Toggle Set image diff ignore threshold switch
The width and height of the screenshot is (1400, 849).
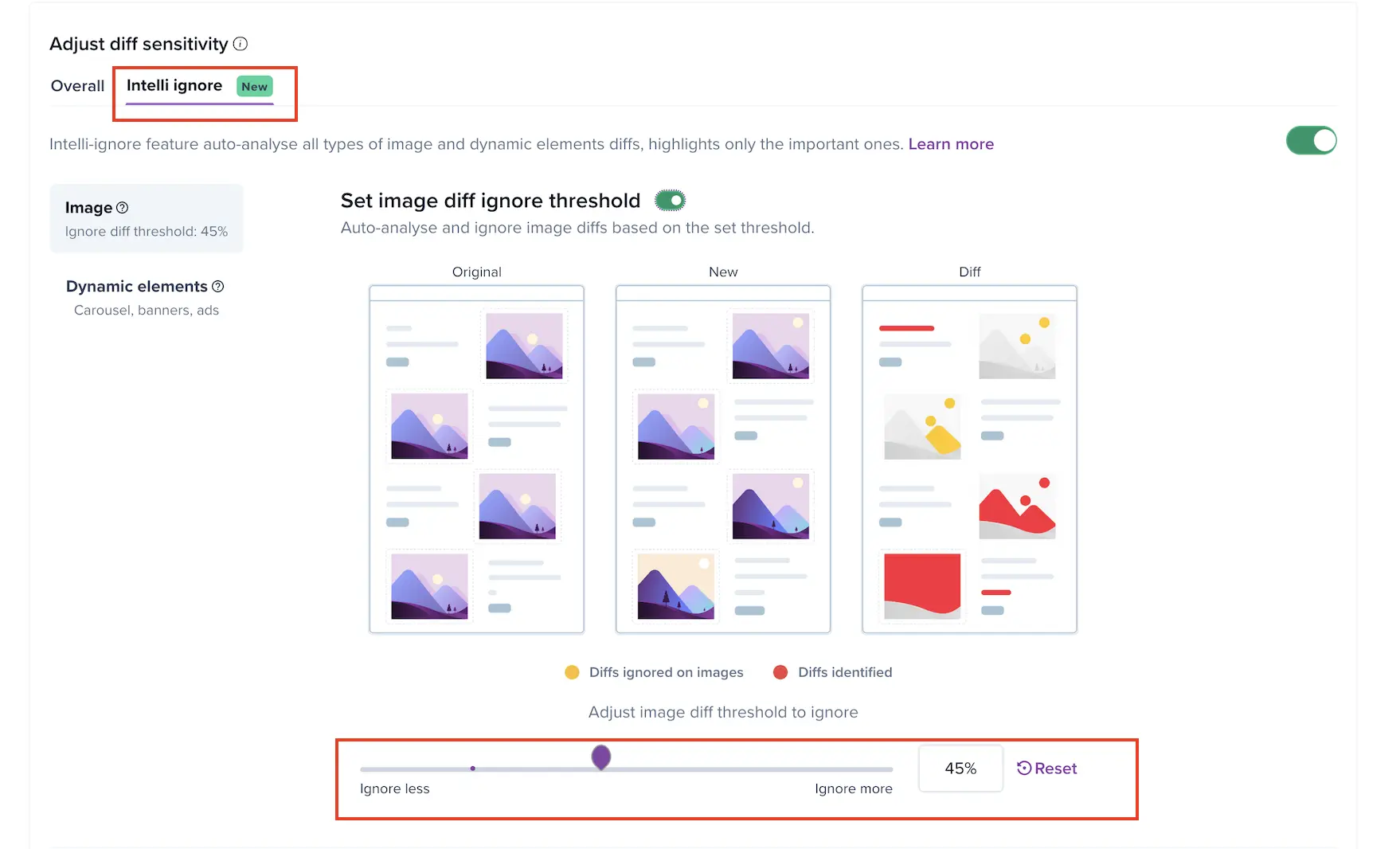point(671,201)
